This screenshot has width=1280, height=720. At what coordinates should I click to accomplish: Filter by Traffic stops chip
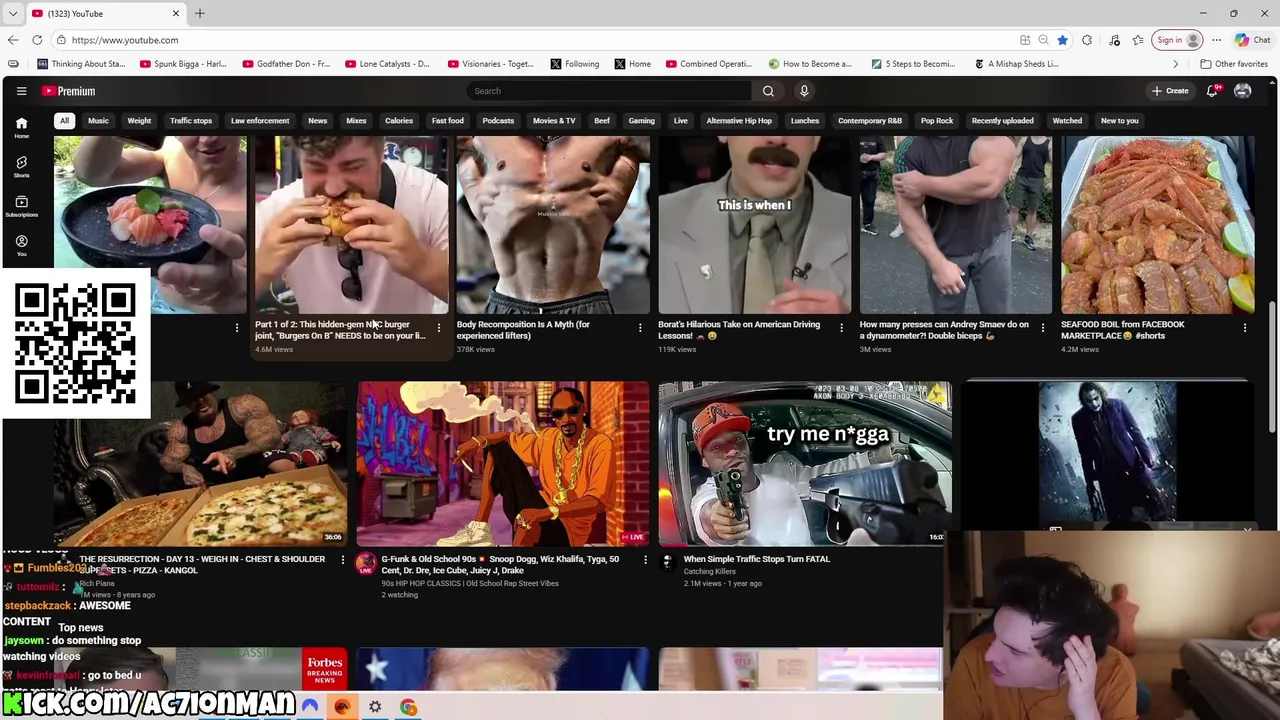[x=191, y=121]
